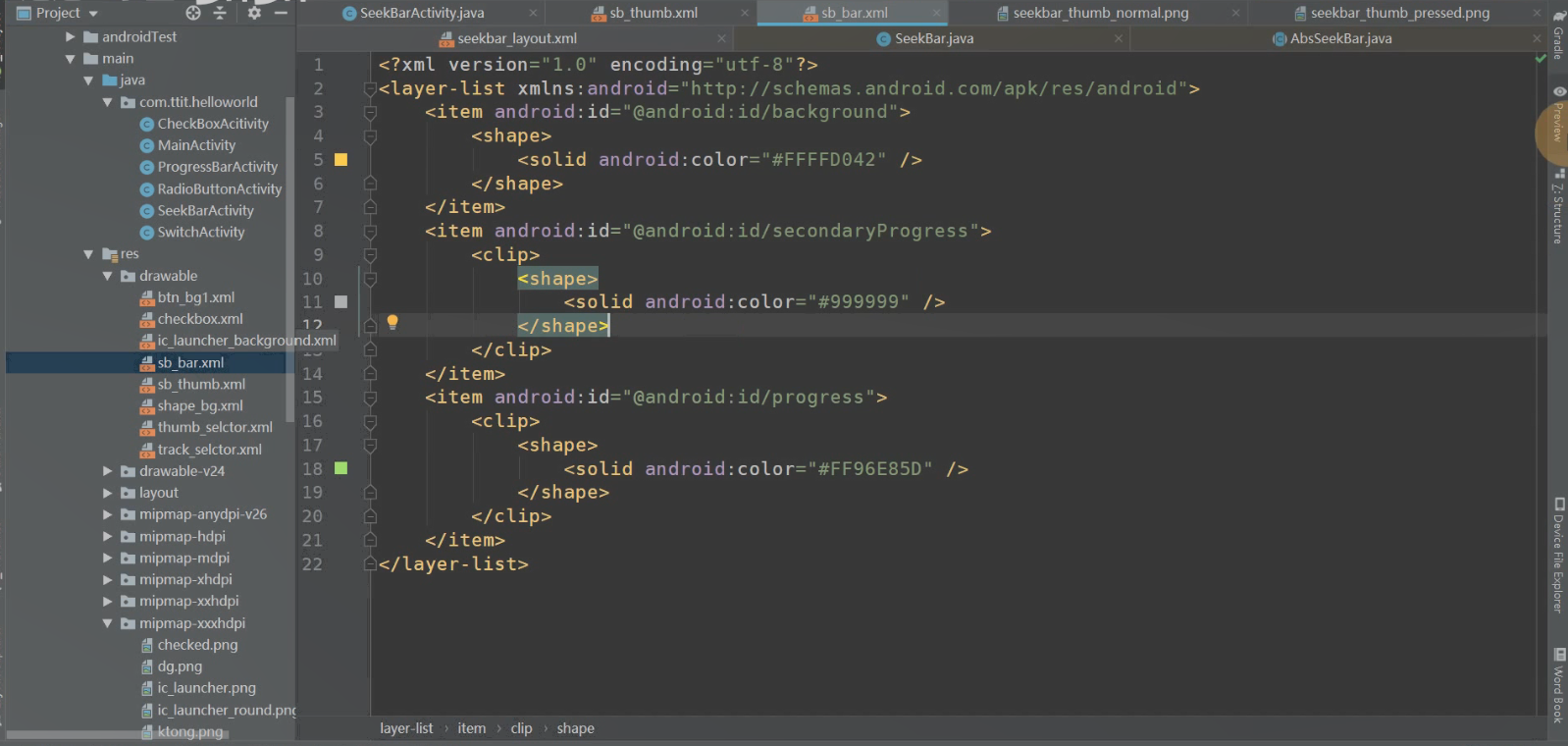
Task: Click the gray #999999 gutter color swatch
Action: pos(340,301)
